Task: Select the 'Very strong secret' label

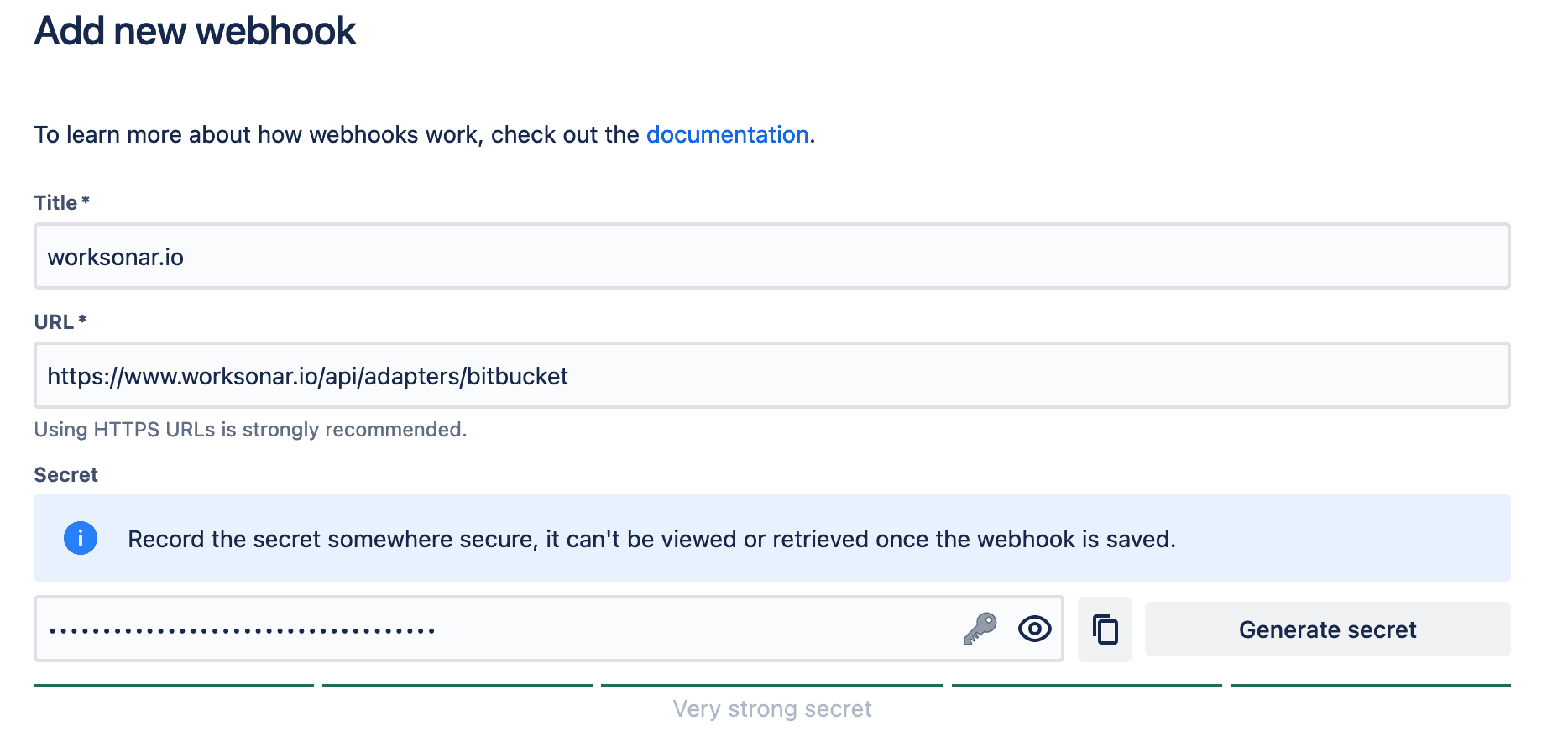Action: tap(771, 709)
